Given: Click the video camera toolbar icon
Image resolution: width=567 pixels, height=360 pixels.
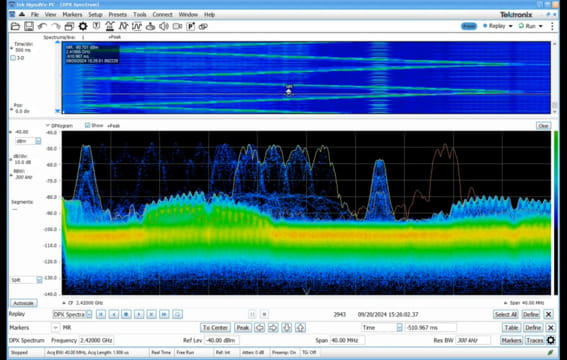Looking at the screenshot, I should coord(177,26).
